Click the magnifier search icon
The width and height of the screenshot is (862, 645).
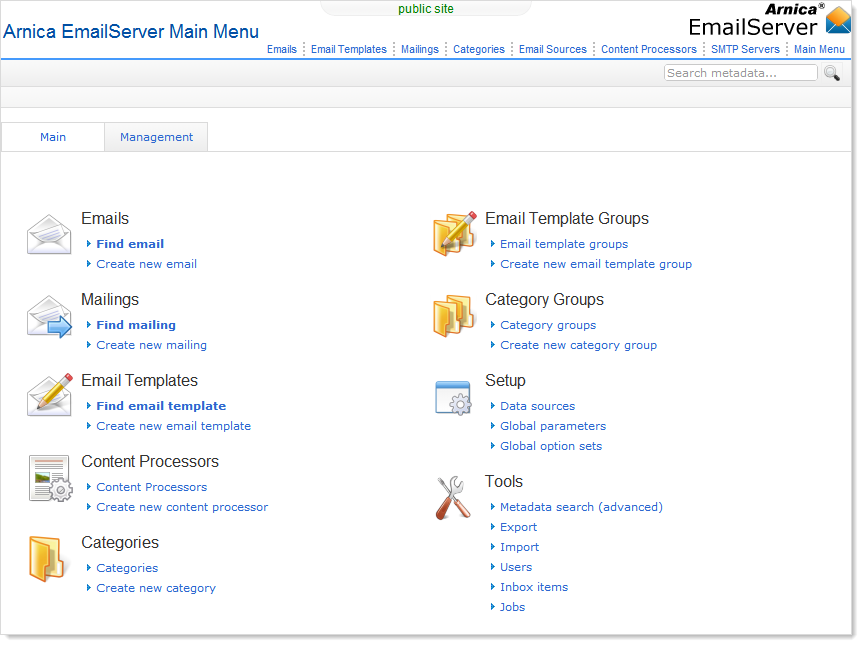pyautogui.click(x=831, y=73)
